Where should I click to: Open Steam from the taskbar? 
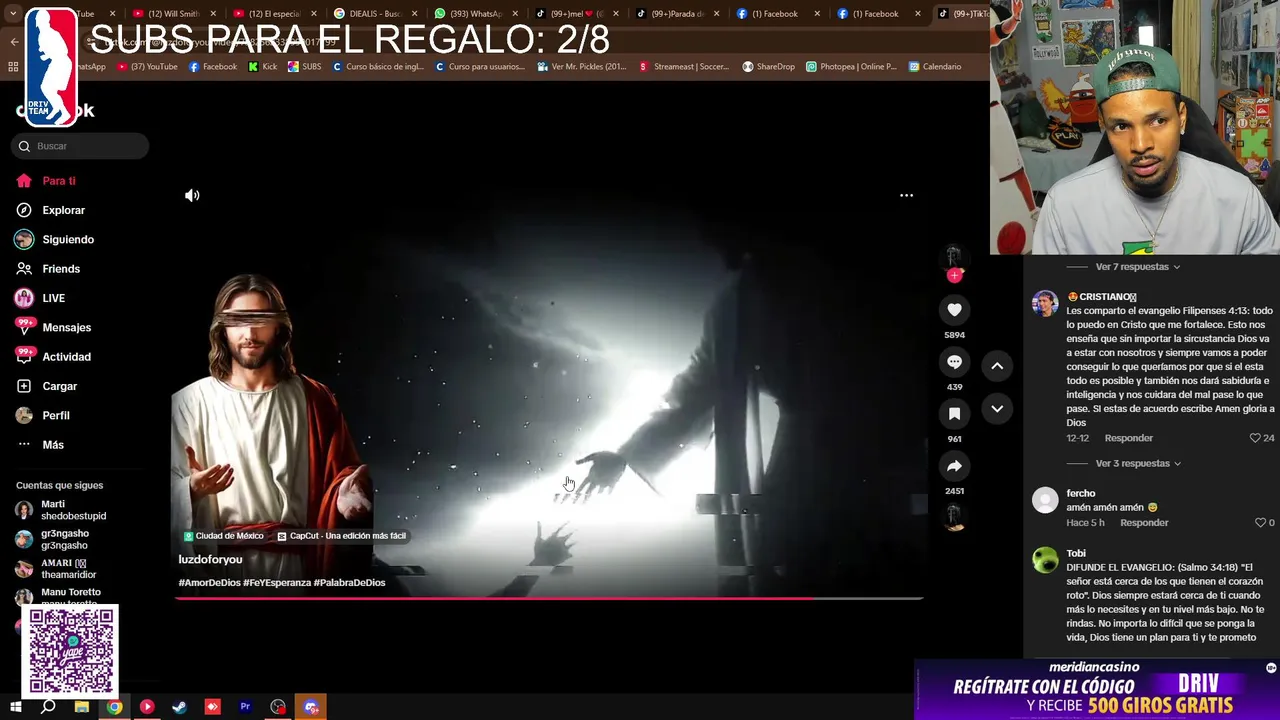coord(180,707)
